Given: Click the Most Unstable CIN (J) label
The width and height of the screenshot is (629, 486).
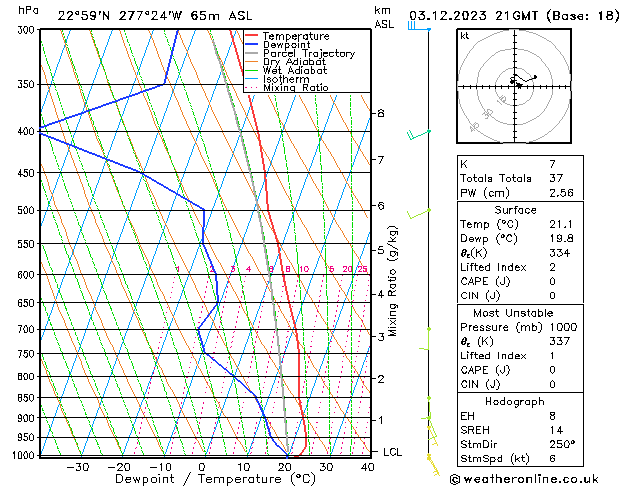Looking at the screenshot, I should [480, 385].
